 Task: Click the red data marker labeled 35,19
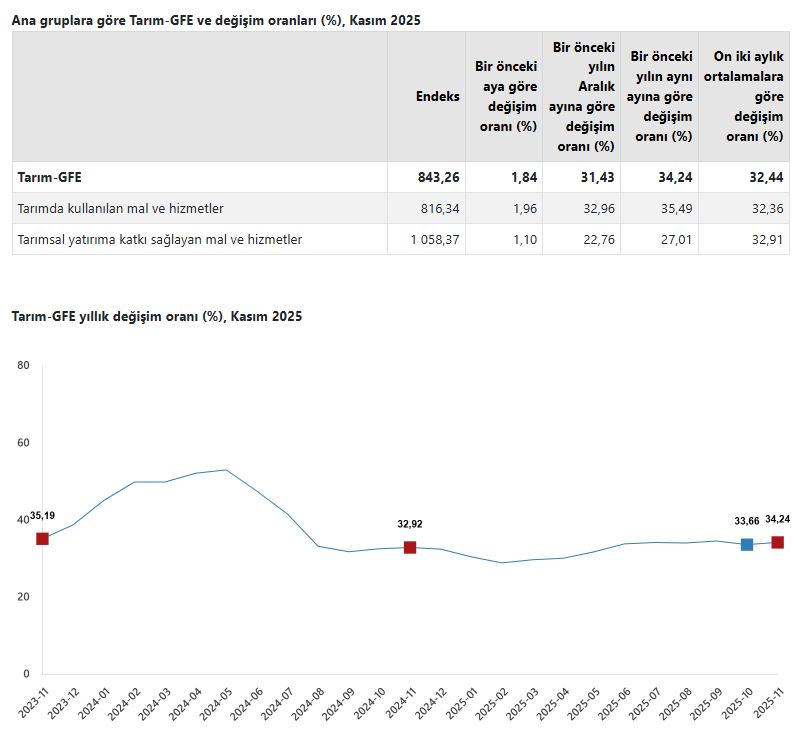coord(42,539)
